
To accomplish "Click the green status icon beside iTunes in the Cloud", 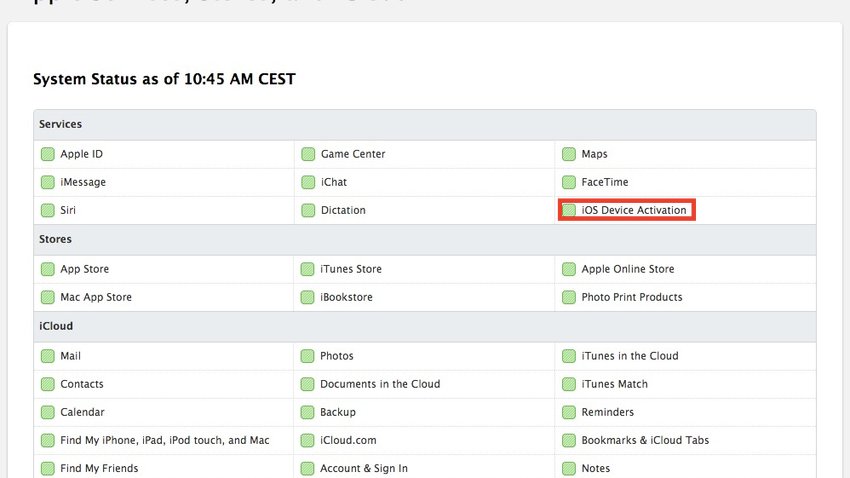I will 569,356.
